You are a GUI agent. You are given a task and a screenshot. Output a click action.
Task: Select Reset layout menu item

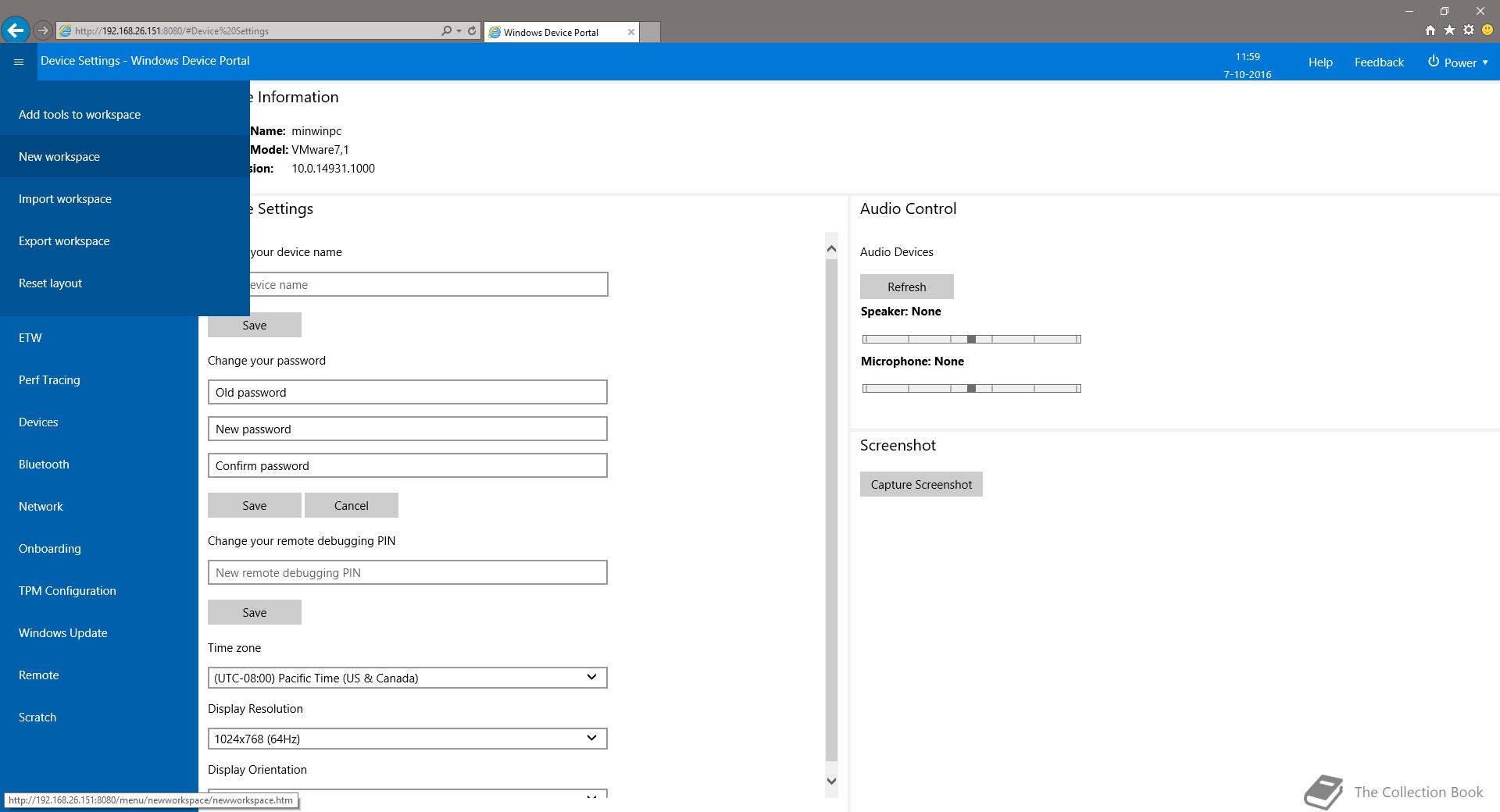pyautogui.click(x=125, y=283)
